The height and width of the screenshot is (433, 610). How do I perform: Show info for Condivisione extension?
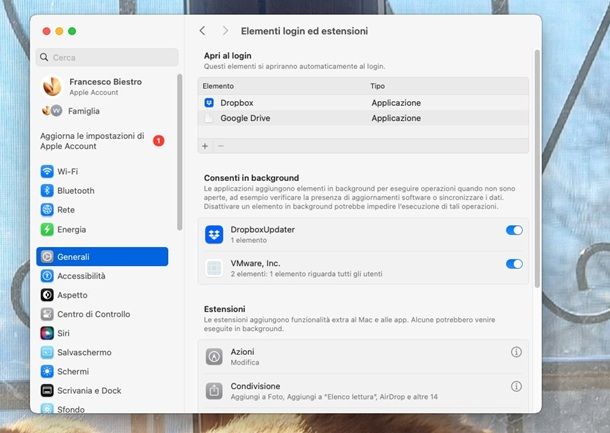[517, 386]
